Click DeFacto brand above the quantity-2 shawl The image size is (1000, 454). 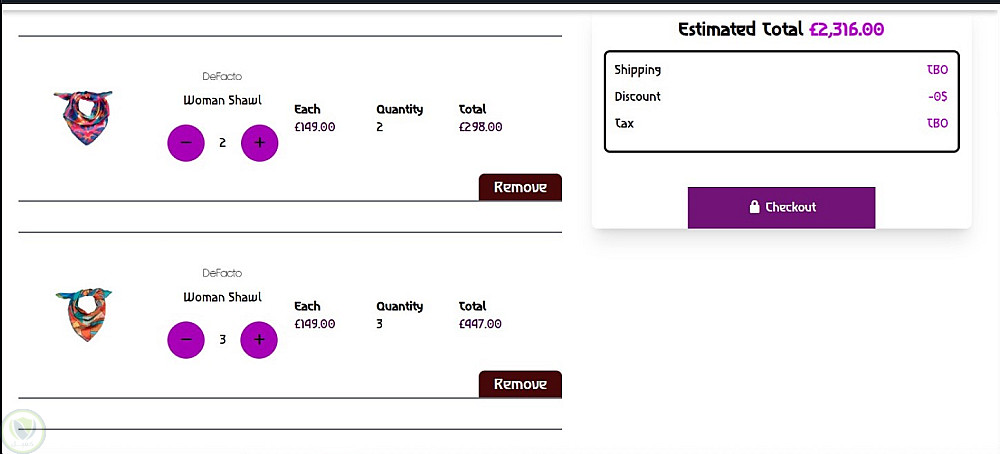tap(222, 76)
